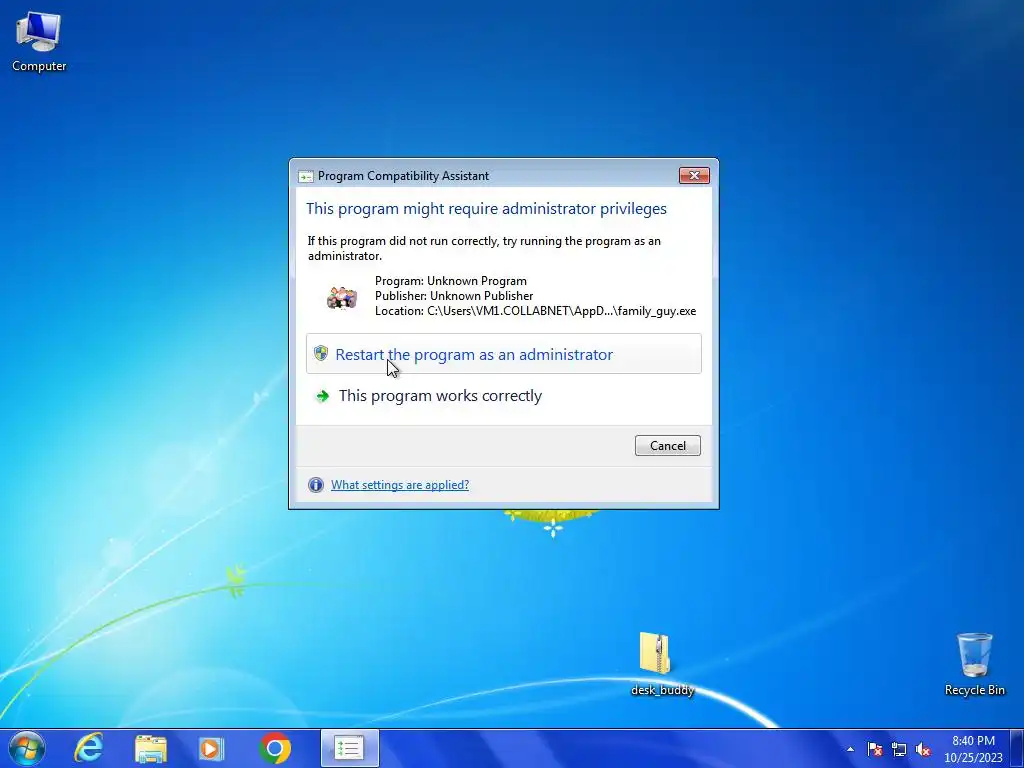Show hidden system tray icons
Screen dimensions: 1024x768
pos(850,749)
